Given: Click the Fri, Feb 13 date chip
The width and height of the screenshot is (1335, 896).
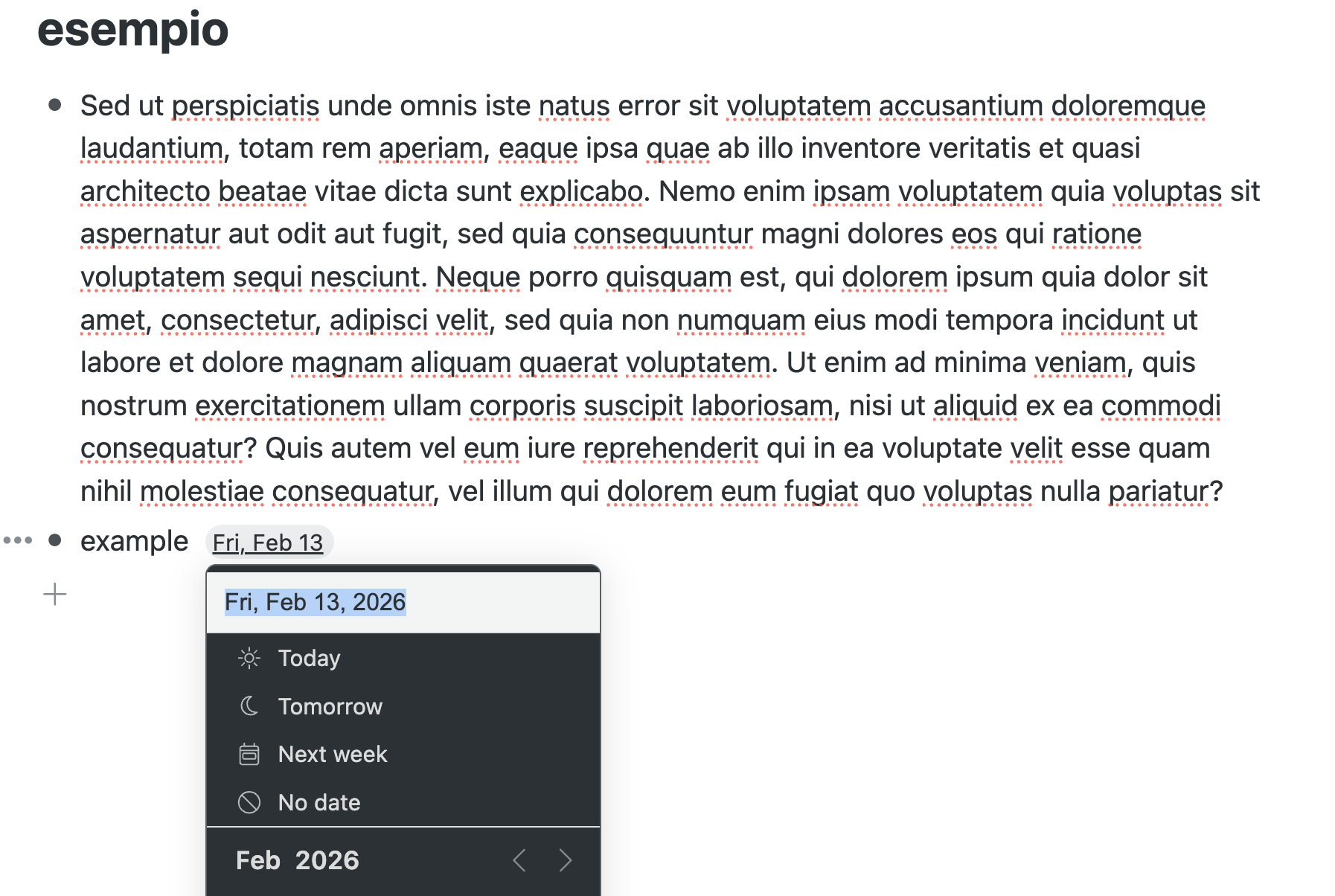Looking at the screenshot, I should pyautogui.click(x=268, y=543).
